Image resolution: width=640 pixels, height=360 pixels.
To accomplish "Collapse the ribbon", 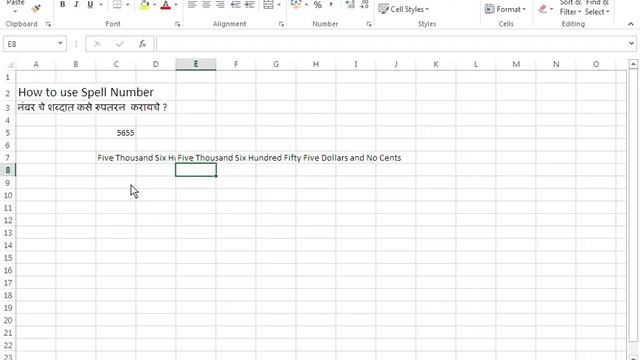I will 631,24.
